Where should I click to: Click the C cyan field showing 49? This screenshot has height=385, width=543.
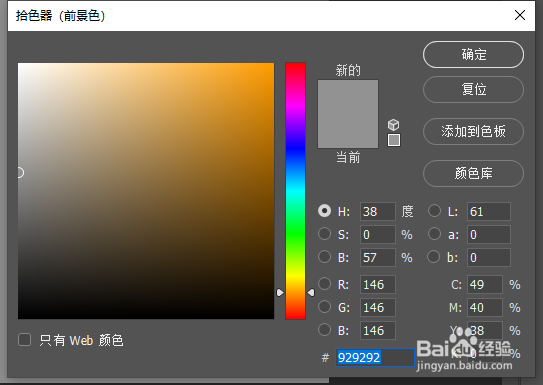pos(485,285)
